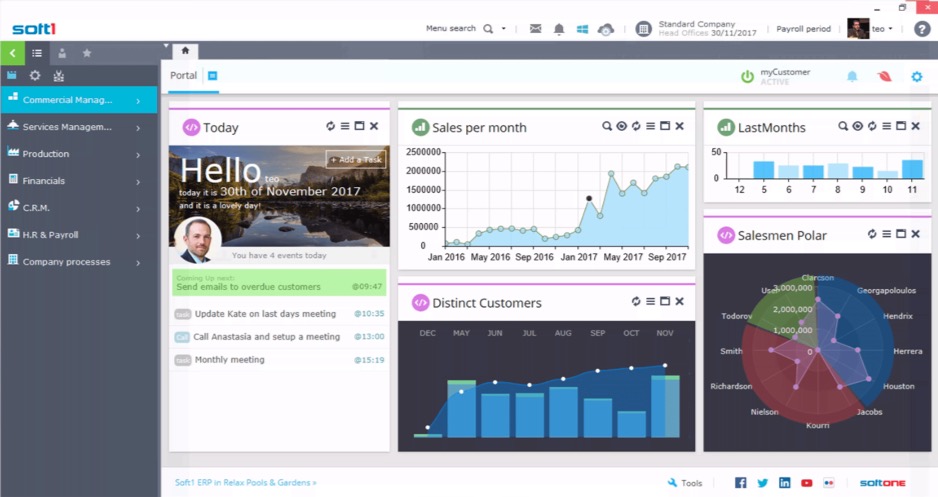Open Soft1 ERP in Relax Pools link
The height and width of the screenshot is (497, 938).
click(x=246, y=482)
